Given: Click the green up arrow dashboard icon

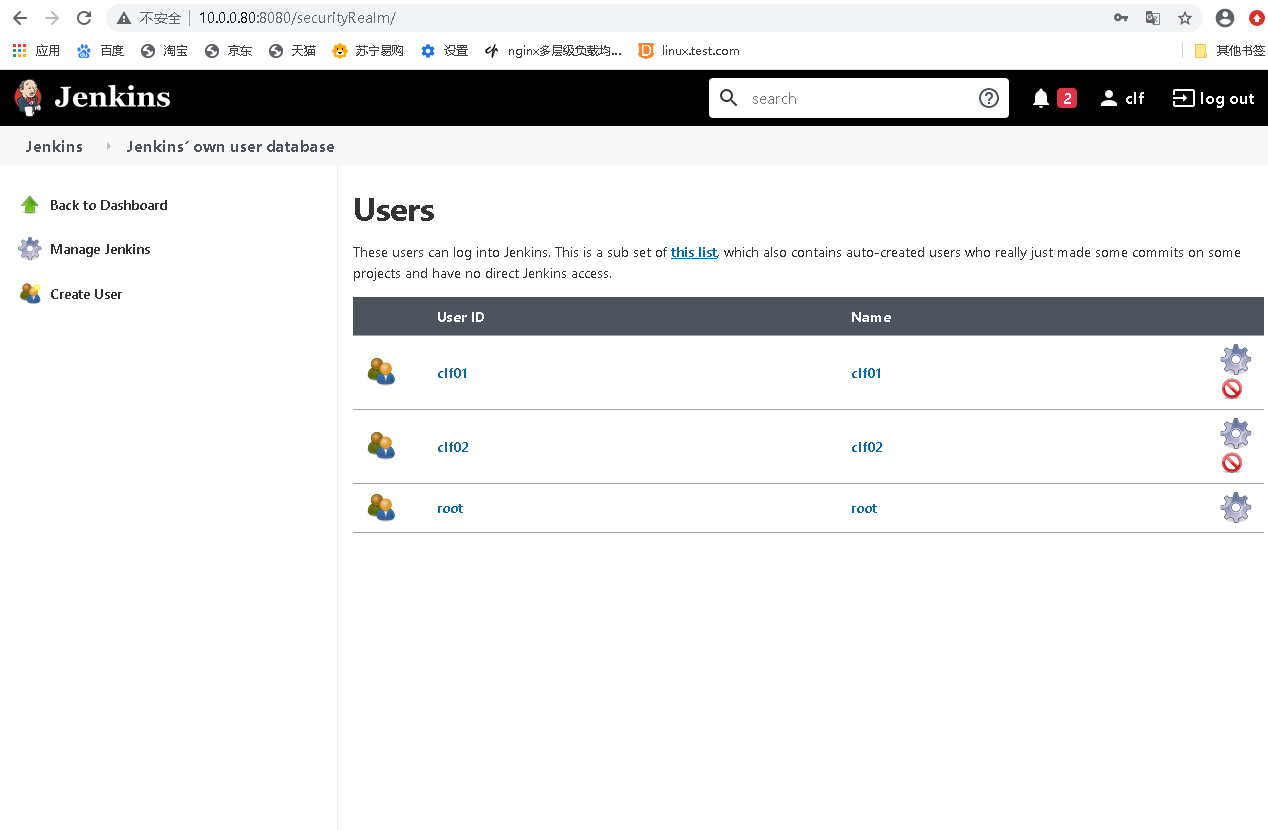Looking at the screenshot, I should tap(30, 205).
